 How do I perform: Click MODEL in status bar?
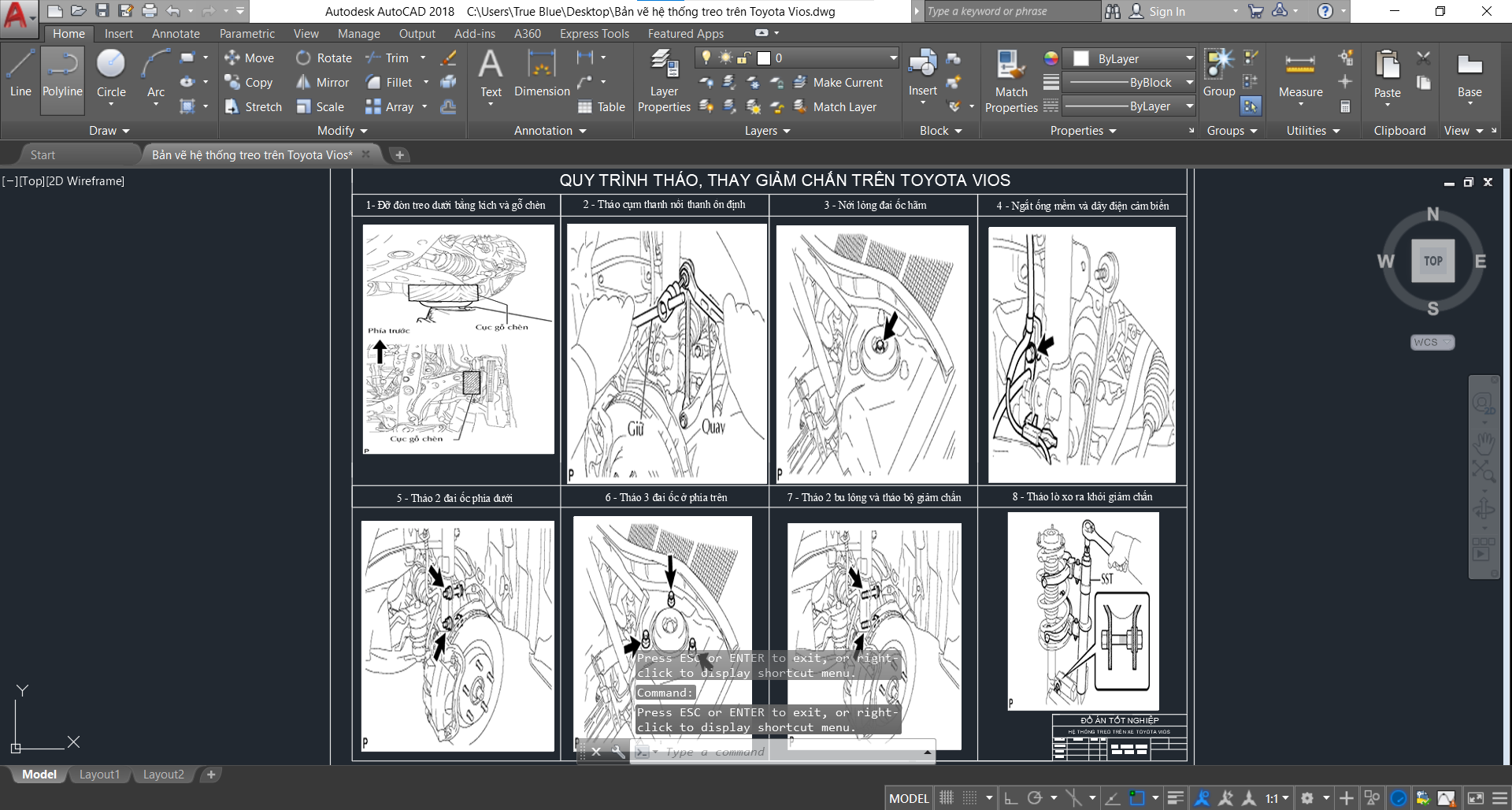click(x=909, y=798)
